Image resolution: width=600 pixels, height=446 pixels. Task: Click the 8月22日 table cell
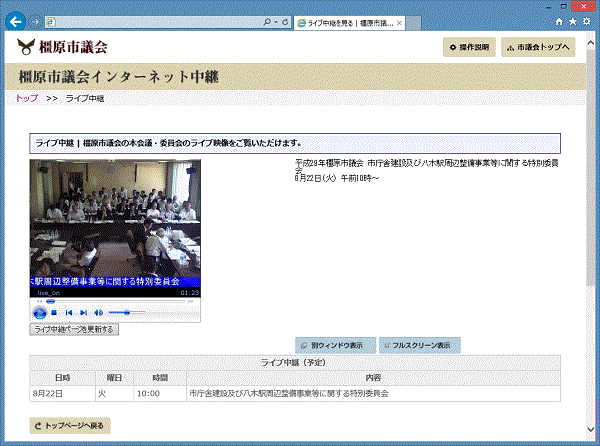62,394
